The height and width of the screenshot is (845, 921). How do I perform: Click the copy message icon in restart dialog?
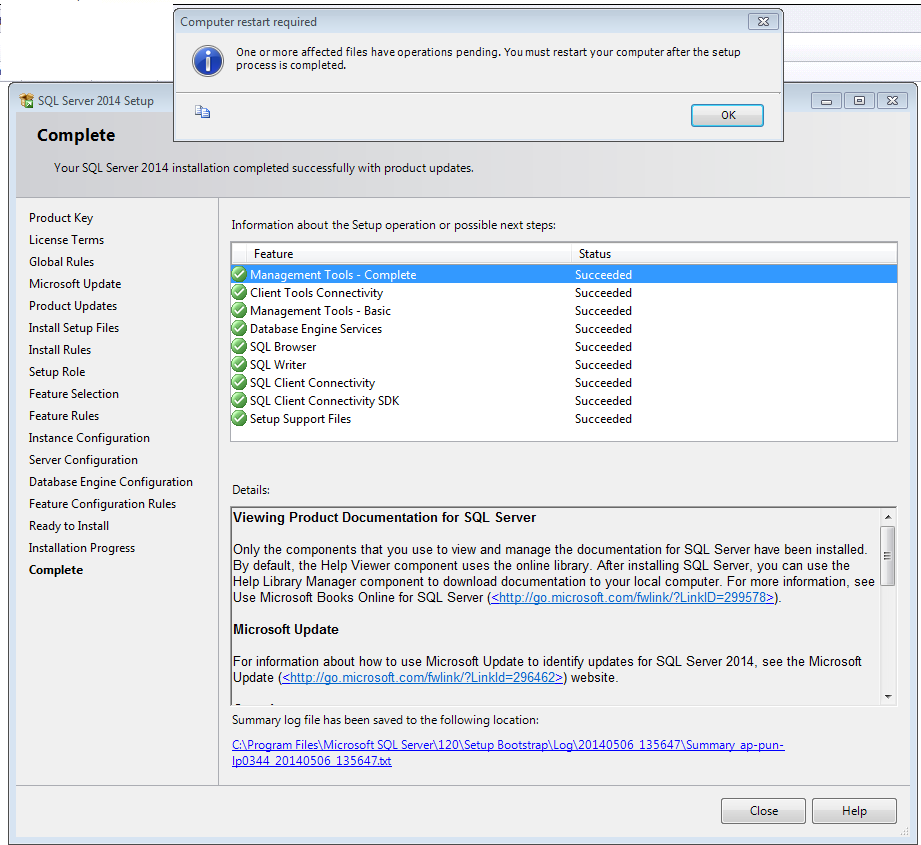202,112
